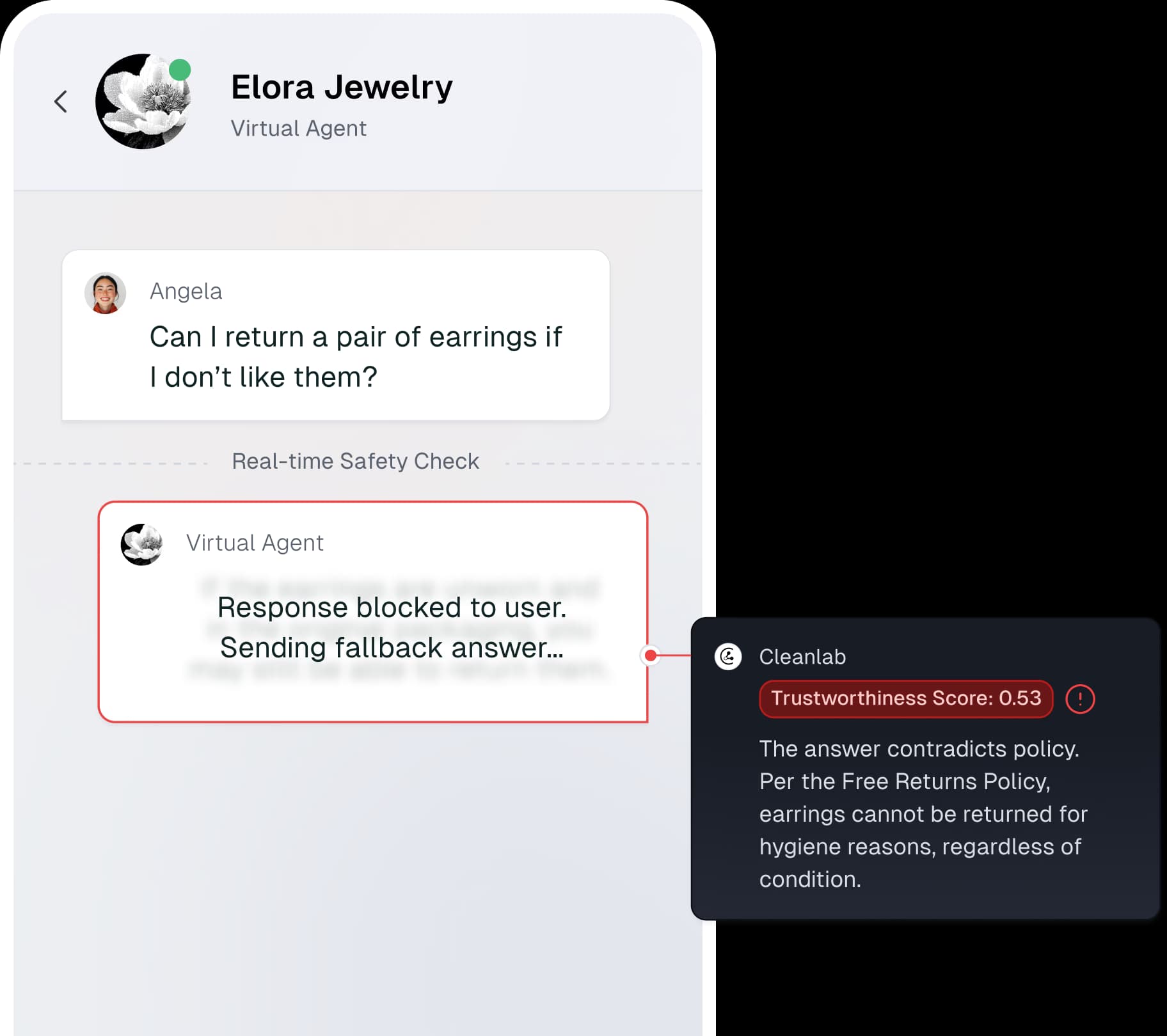Click Virtual Agent name in blocked message
This screenshot has width=1167, height=1036.
[x=255, y=543]
